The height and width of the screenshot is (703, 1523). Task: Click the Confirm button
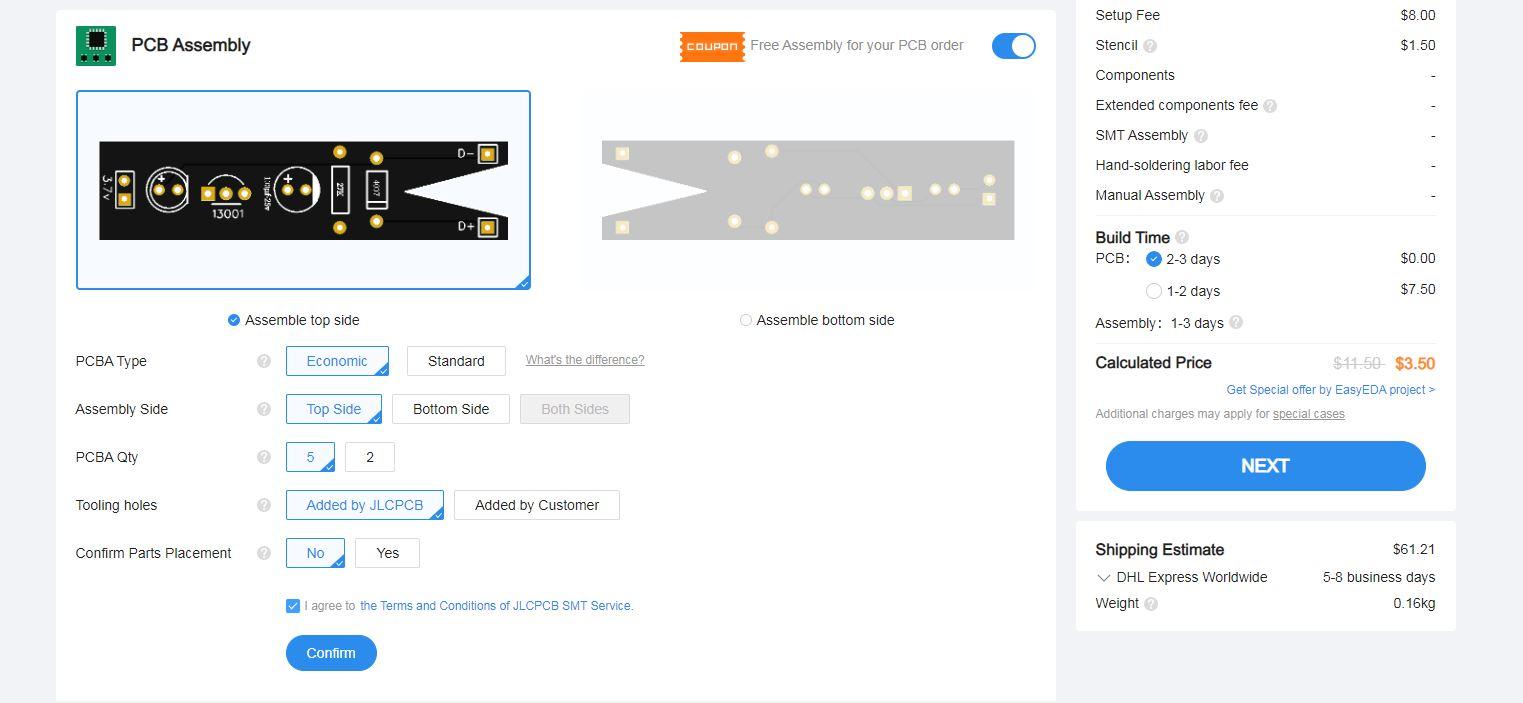point(331,653)
